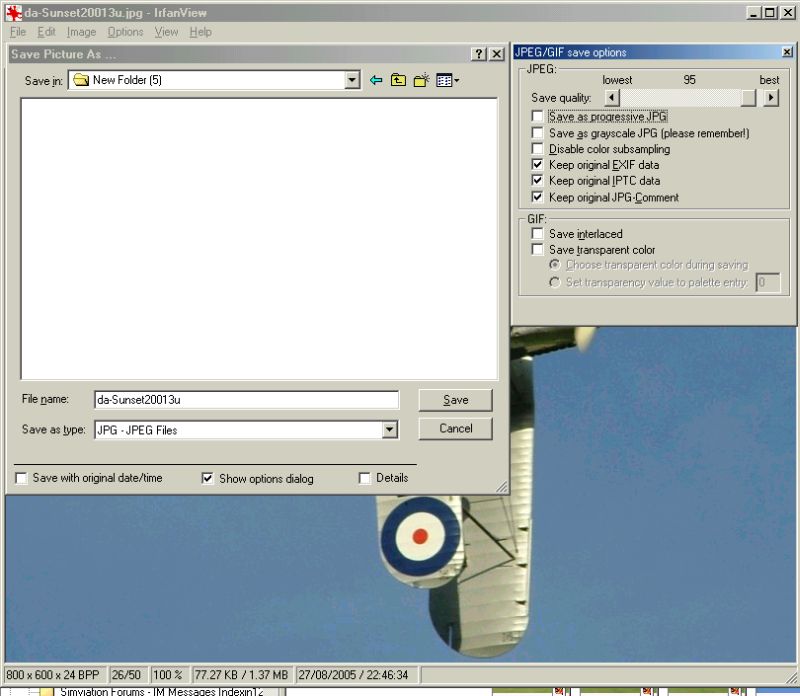The height and width of the screenshot is (696, 800).
Task: Click the File name text field
Action: pos(245,400)
